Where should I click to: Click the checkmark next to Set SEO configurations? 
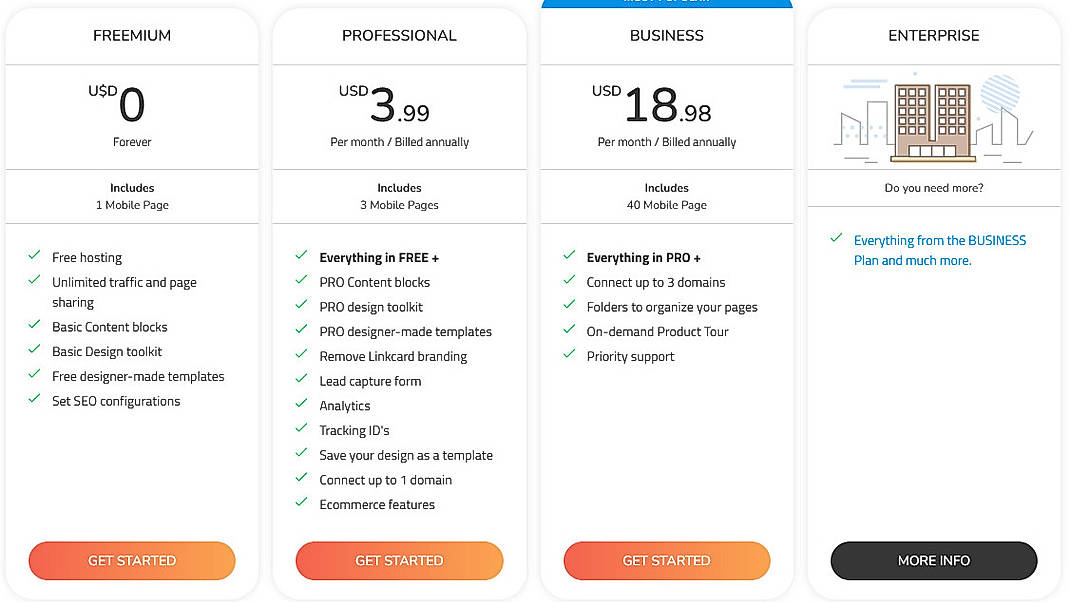coord(34,401)
